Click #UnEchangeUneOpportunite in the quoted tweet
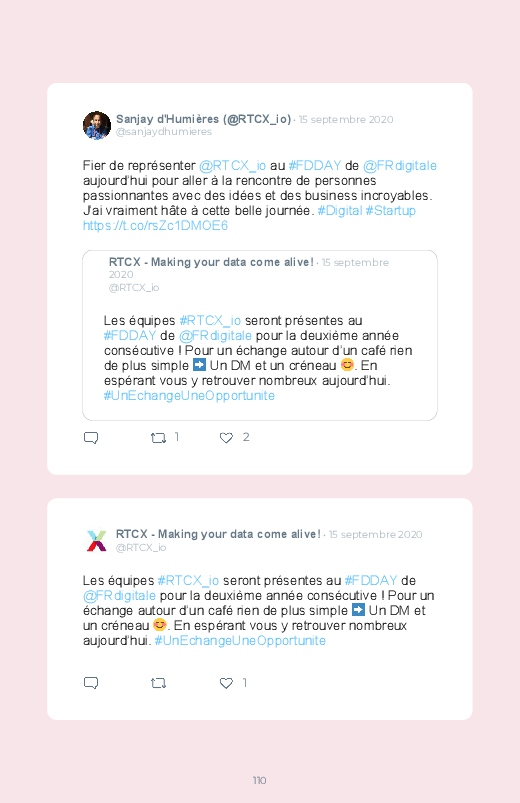 [189, 396]
